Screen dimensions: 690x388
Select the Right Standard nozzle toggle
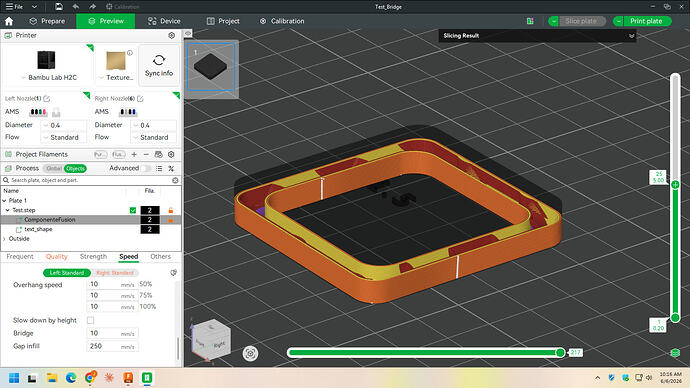[115, 273]
